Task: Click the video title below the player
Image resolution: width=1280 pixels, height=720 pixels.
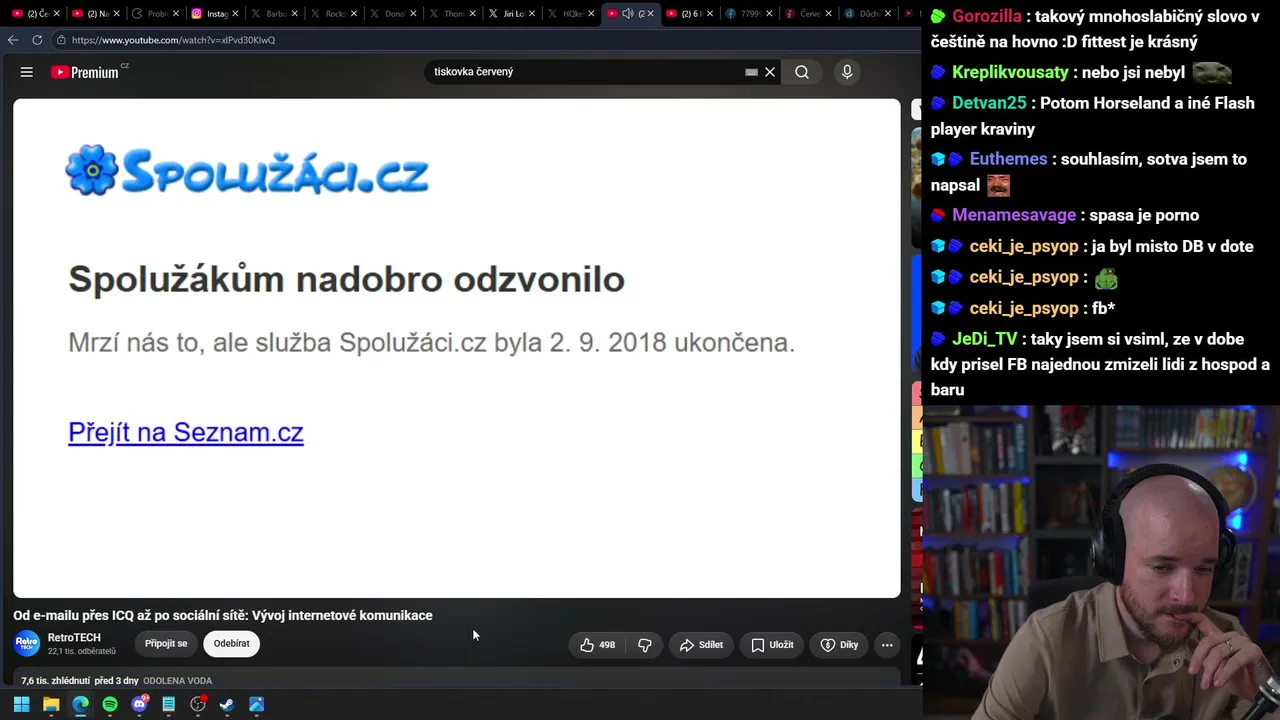Action: click(223, 615)
